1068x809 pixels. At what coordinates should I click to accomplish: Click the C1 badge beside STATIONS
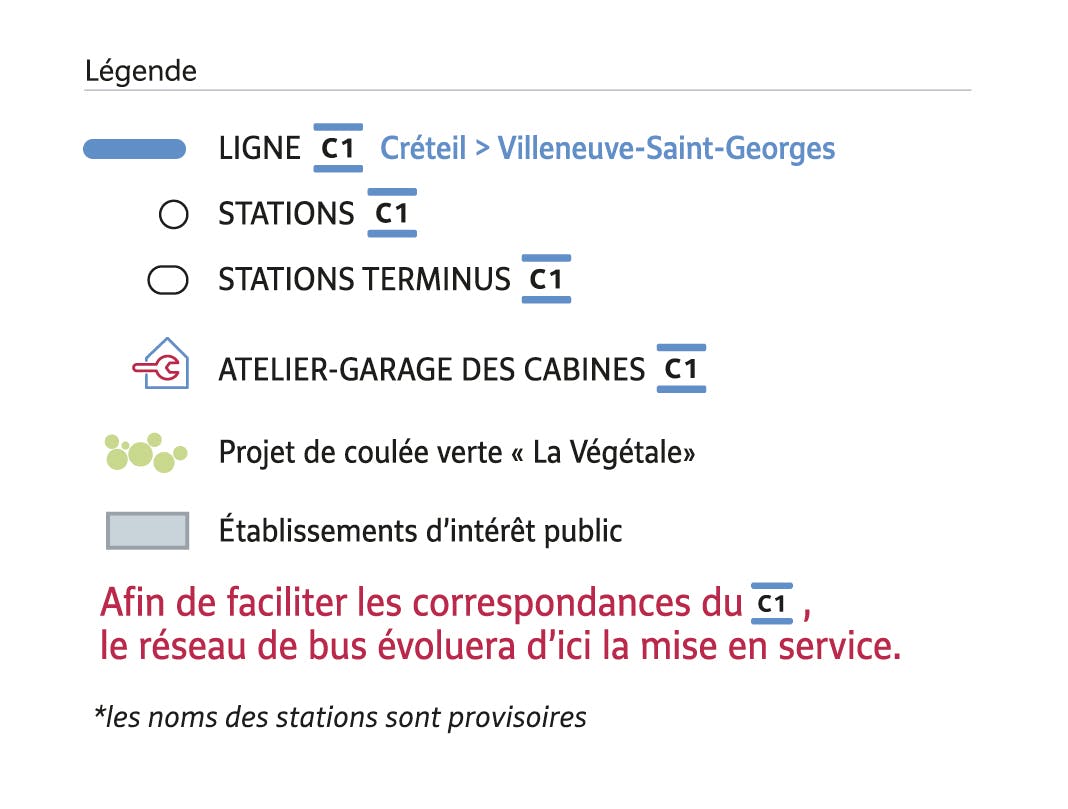pos(392,213)
